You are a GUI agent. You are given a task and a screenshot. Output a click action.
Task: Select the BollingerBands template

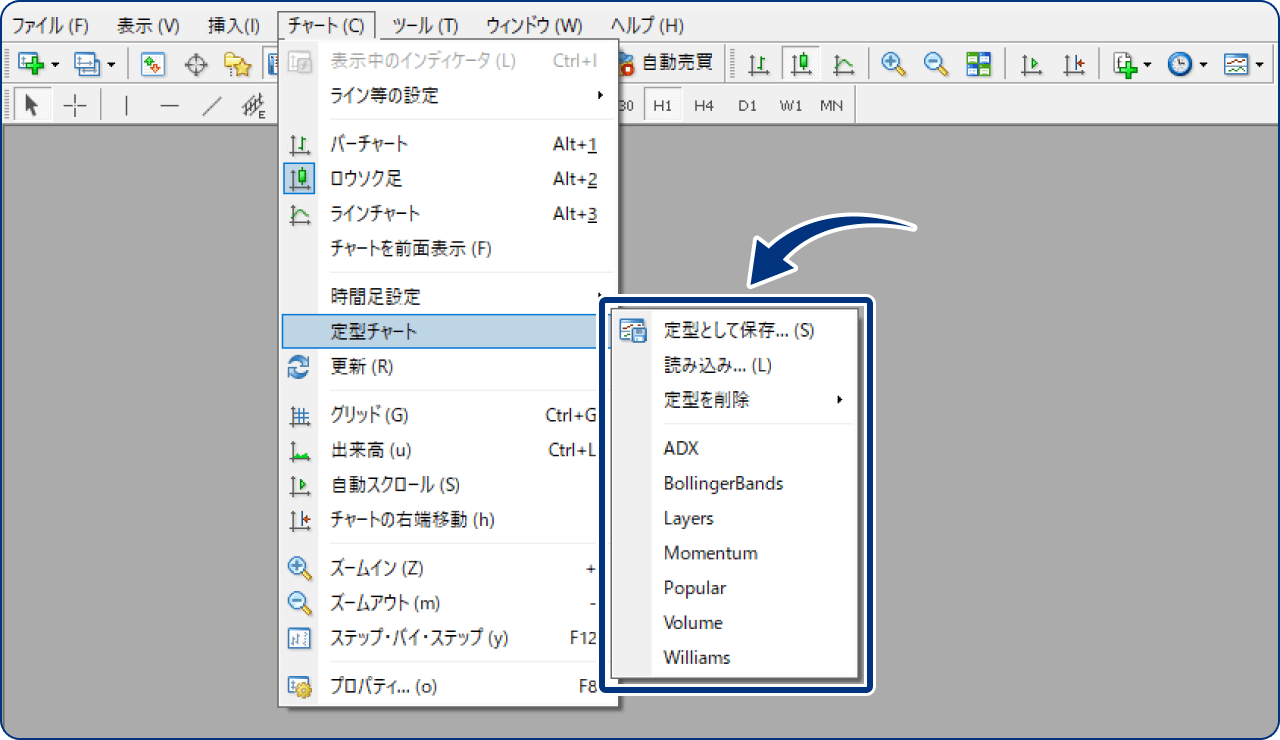tap(723, 483)
